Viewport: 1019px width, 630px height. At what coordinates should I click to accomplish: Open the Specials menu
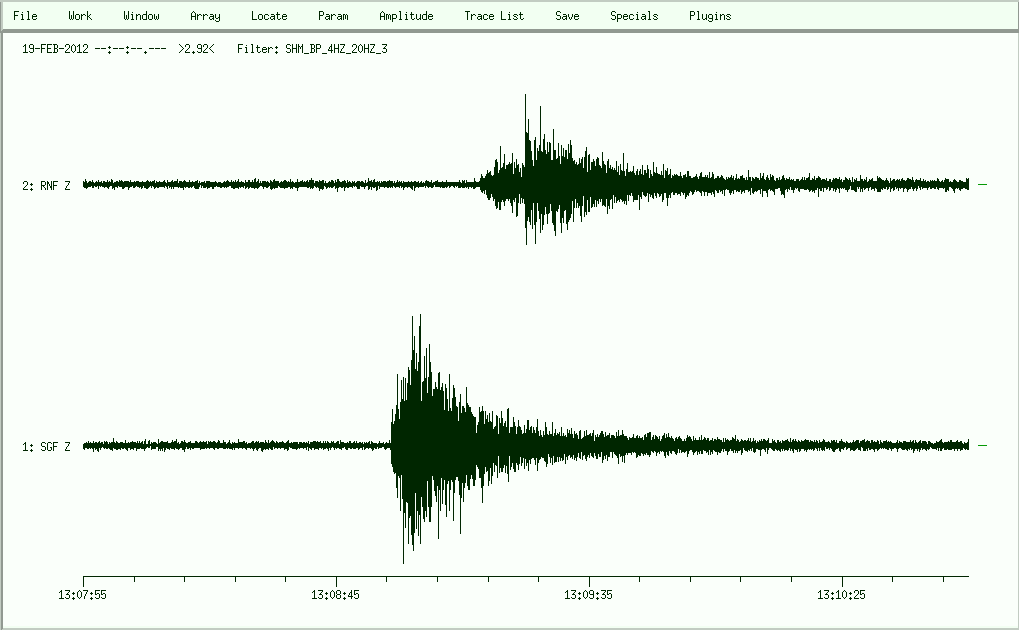[x=634, y=16]
